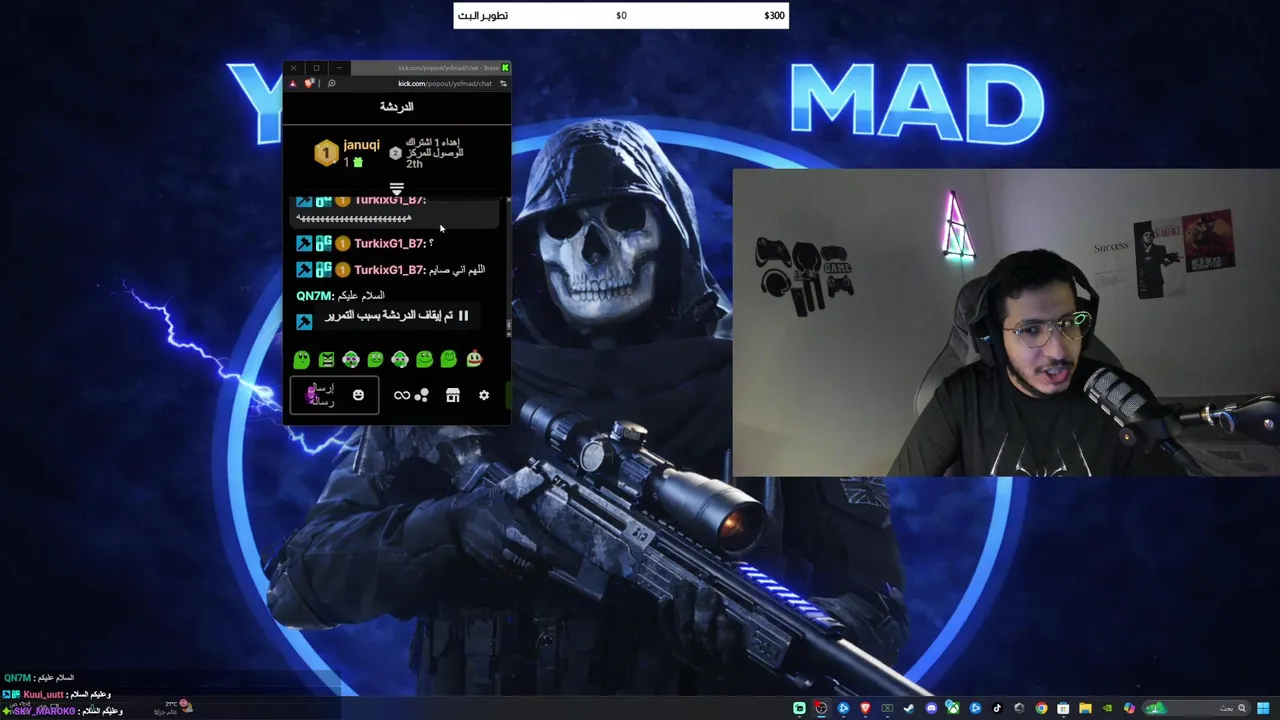Insert the orange-faced emote with green hat

click(474, 358)
